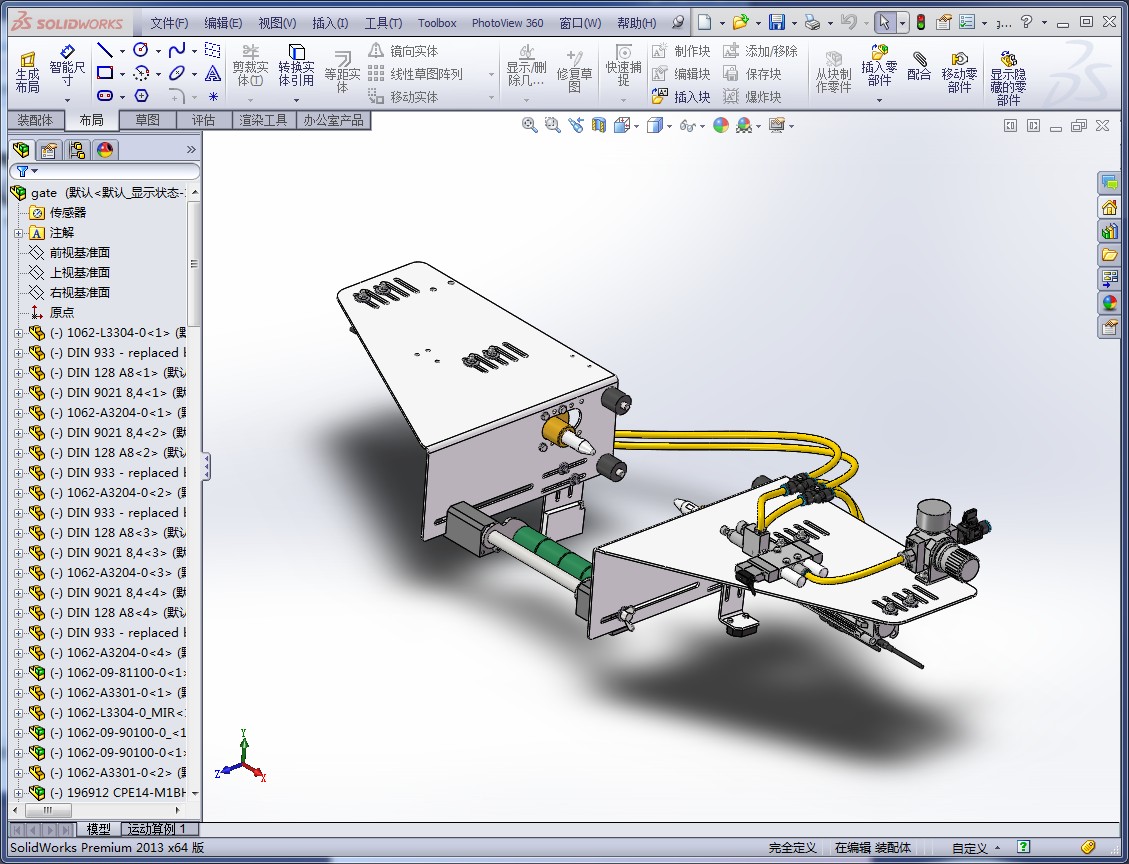Click the Edit Appearance colored sphere icon
Image resolution: width=1129 pixels, height=864 pixels.
coord(721,125)
